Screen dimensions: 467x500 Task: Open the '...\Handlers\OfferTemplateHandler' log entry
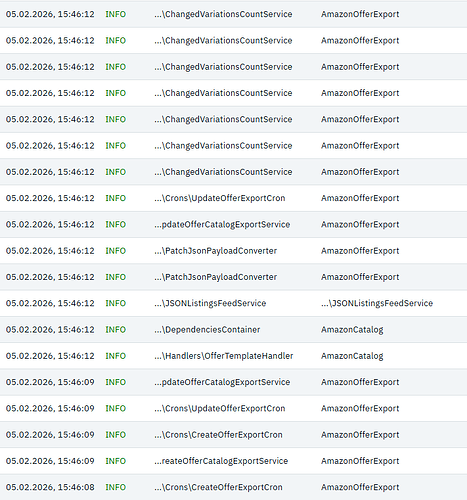[224, 356]
